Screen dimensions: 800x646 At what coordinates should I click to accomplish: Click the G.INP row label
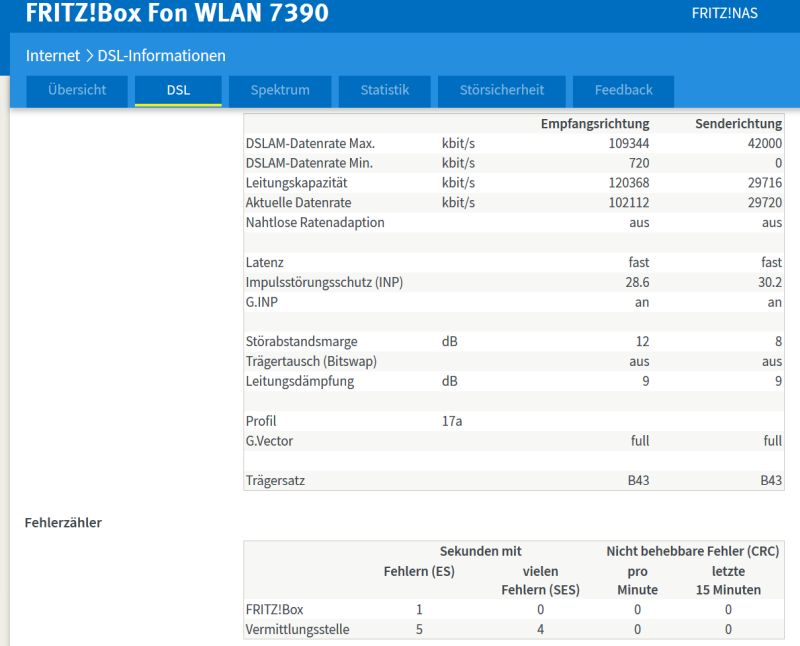pyautogui.click(x=262, y=302)
